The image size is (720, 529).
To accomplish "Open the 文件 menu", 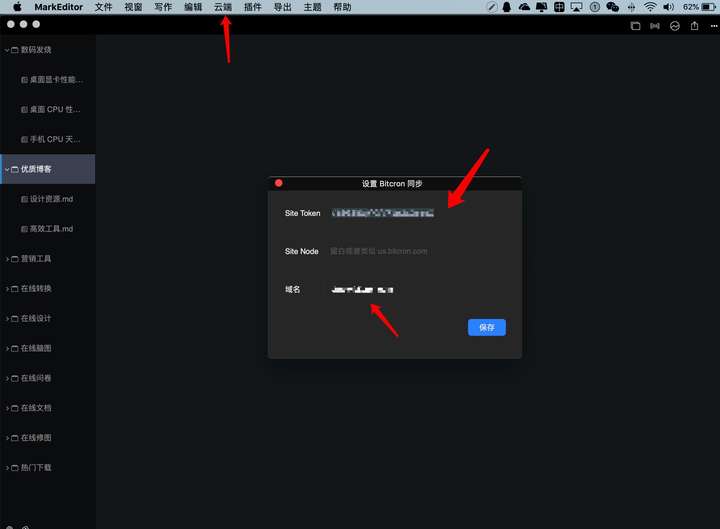I will click(103, 7).
